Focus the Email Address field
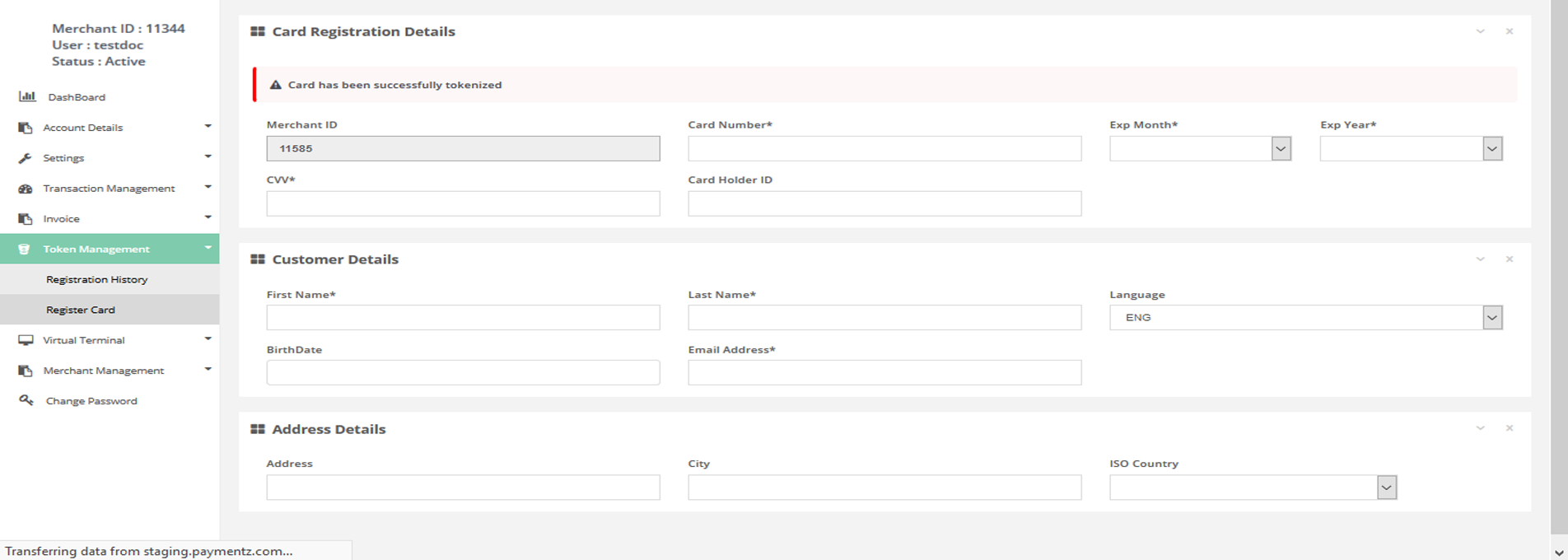This screenshot has height=560, width=1568. coord(884,373)
